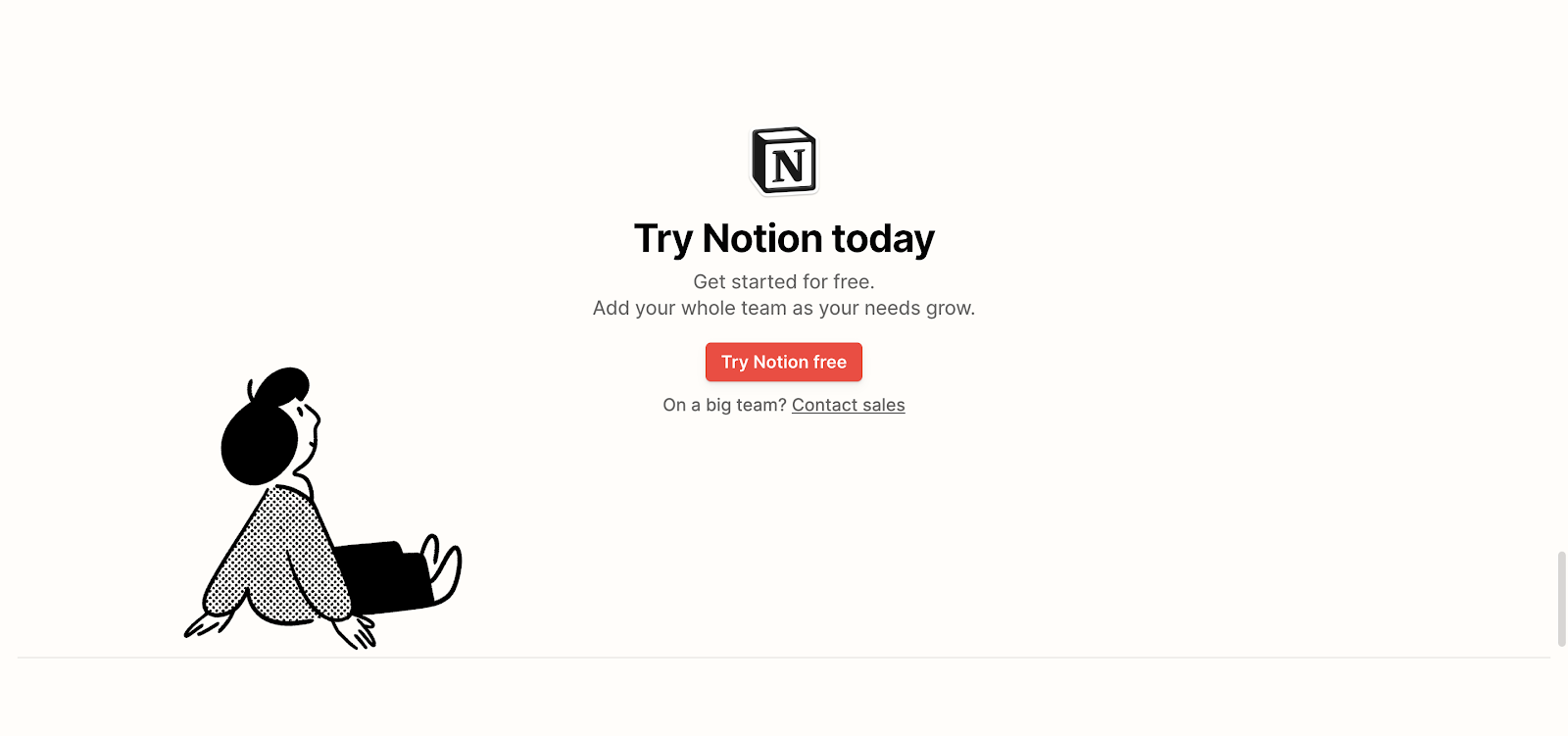Open the Contact sales link
Image resolution: width=1568 pixels, height=736 pixels.
click(x=848, y=405)
